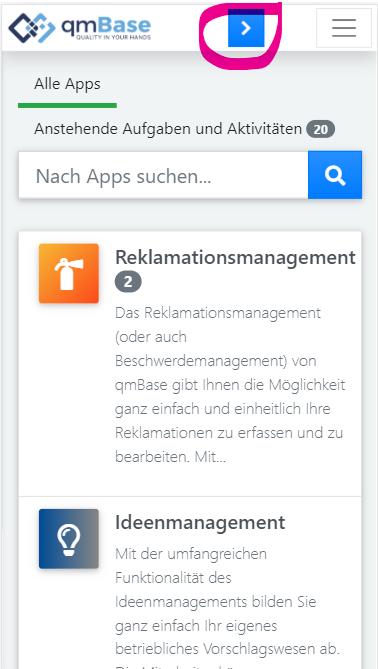Viewport: 378px width, 669px height.
Task: Click the 2 badge under Reklamationsmanagement
Action: click(x=128, y=282)
